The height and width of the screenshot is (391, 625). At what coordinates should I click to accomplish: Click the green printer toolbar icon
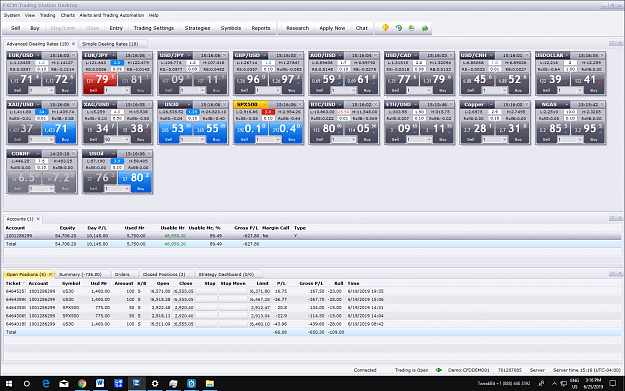(425, 28)
